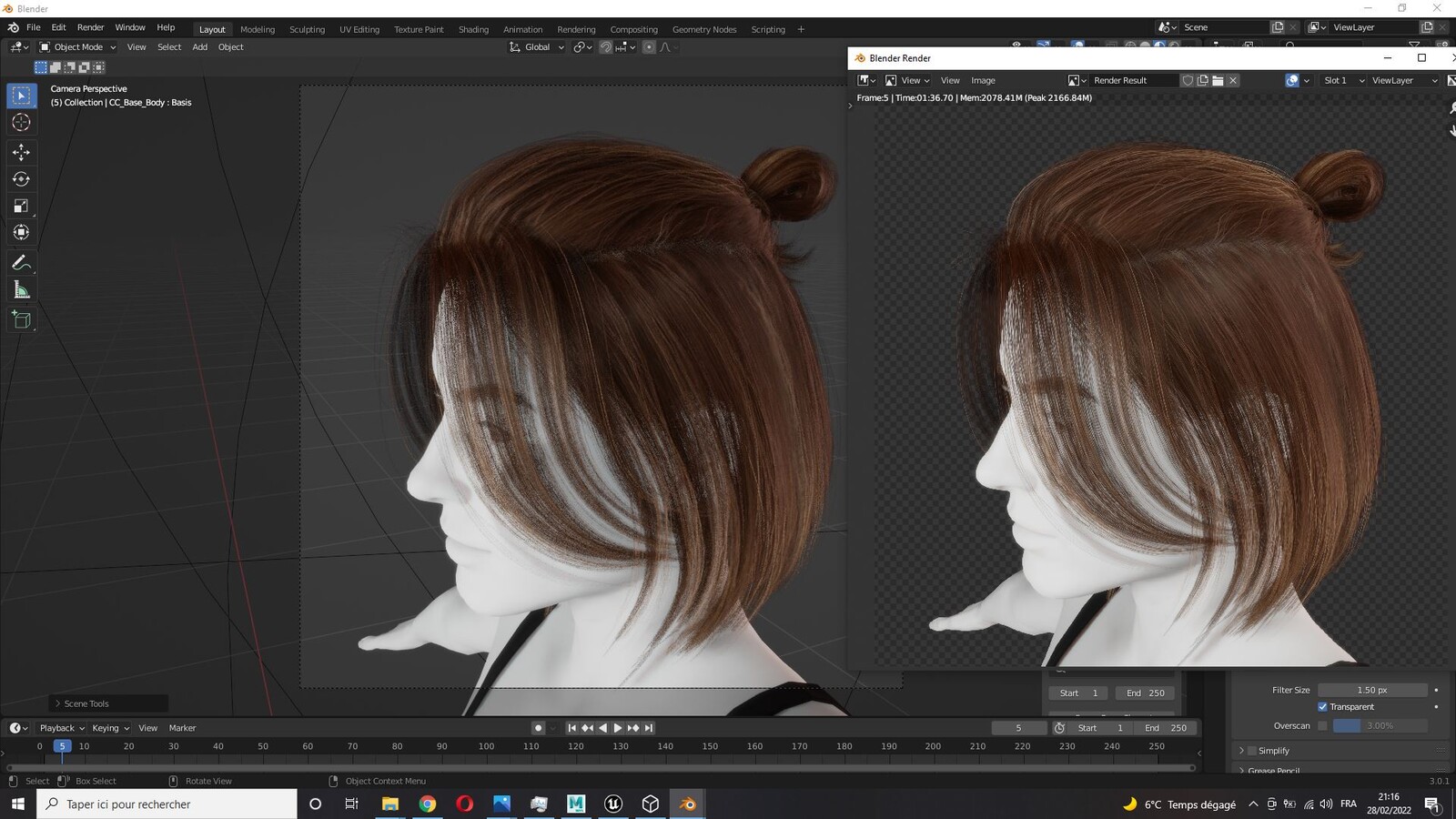Open the Global transform orientation dropdown

[537, 47]
